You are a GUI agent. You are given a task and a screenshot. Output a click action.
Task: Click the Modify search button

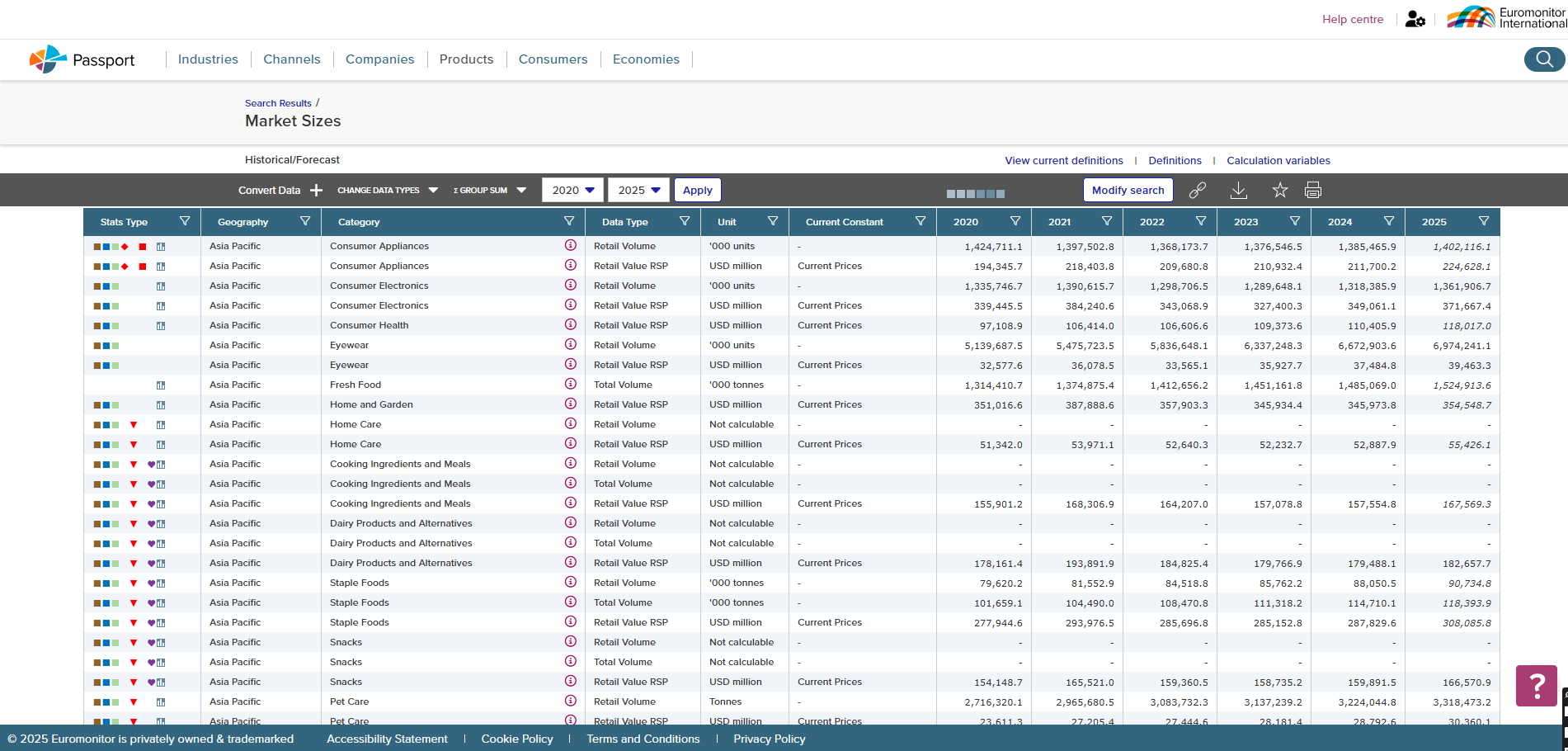[1128, 191]
